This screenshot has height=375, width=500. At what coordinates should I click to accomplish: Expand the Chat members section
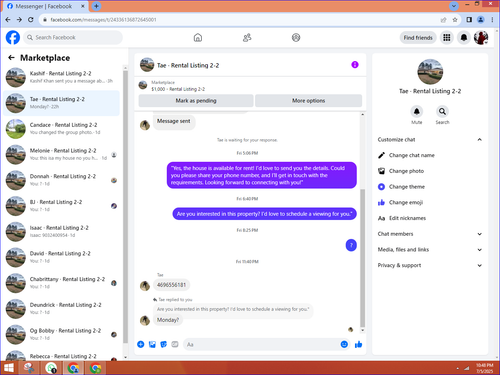[430, 234]
